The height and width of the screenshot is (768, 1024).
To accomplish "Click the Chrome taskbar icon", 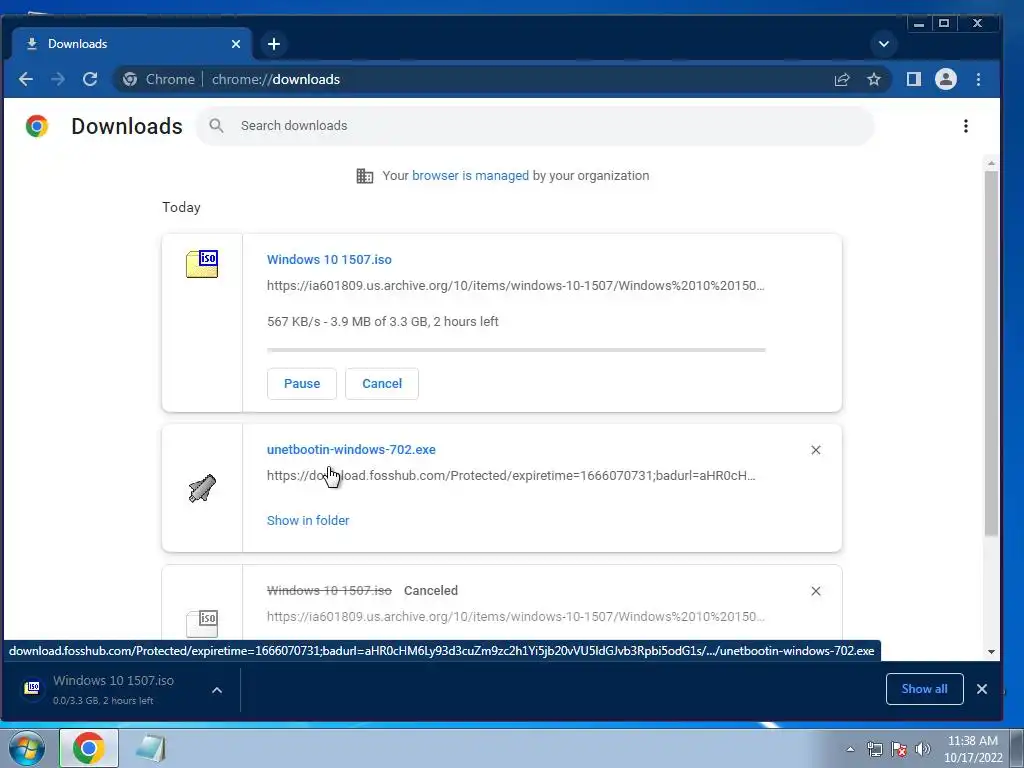I will pos(89,748).
